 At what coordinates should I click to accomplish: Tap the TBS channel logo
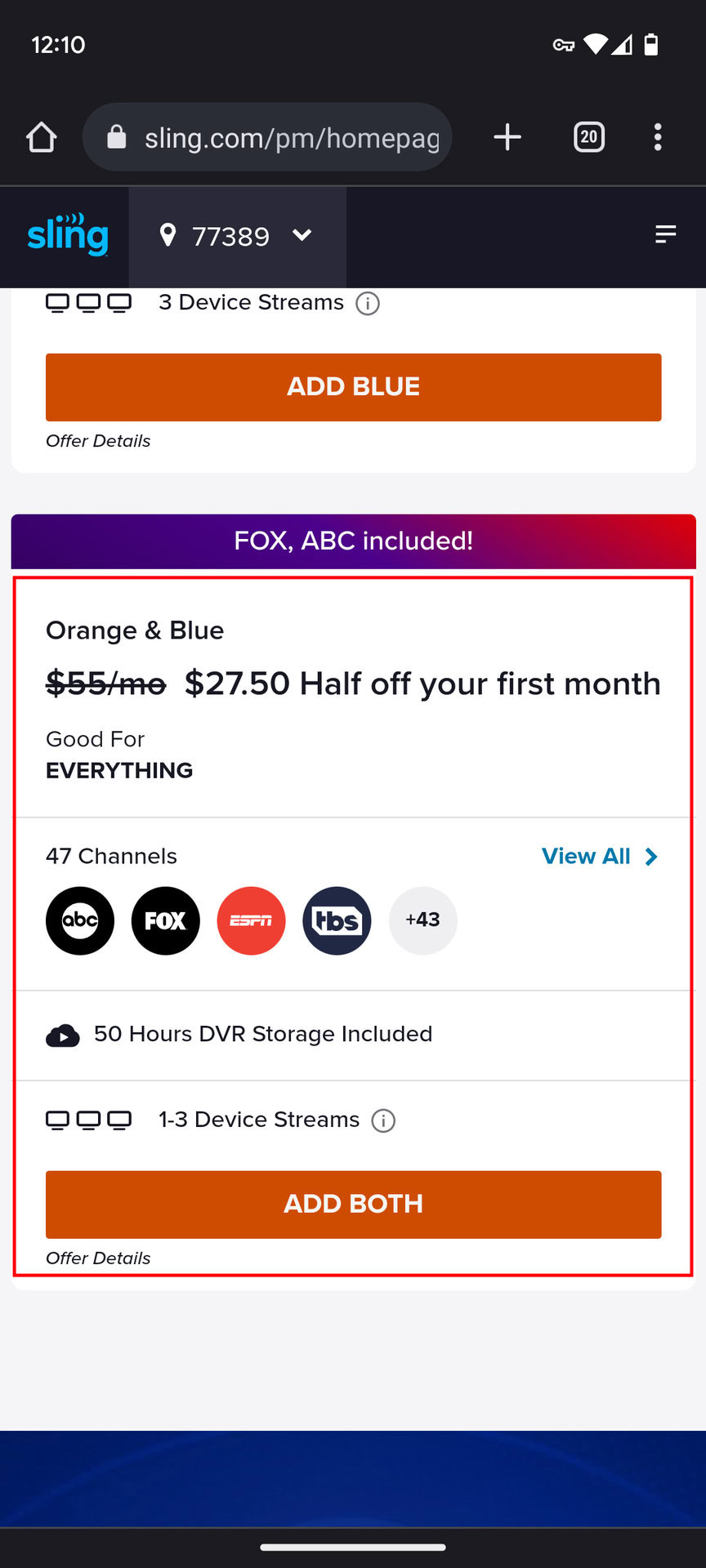pyautogui.click(x=337, y=920)
